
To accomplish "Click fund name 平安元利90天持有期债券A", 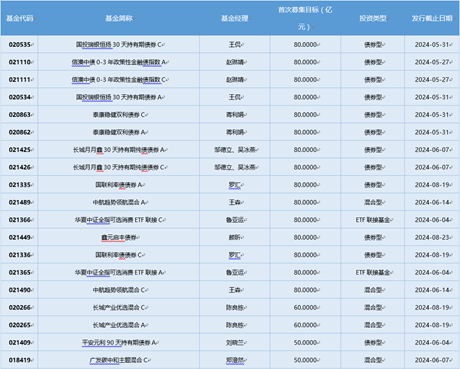I will [119, 343].
